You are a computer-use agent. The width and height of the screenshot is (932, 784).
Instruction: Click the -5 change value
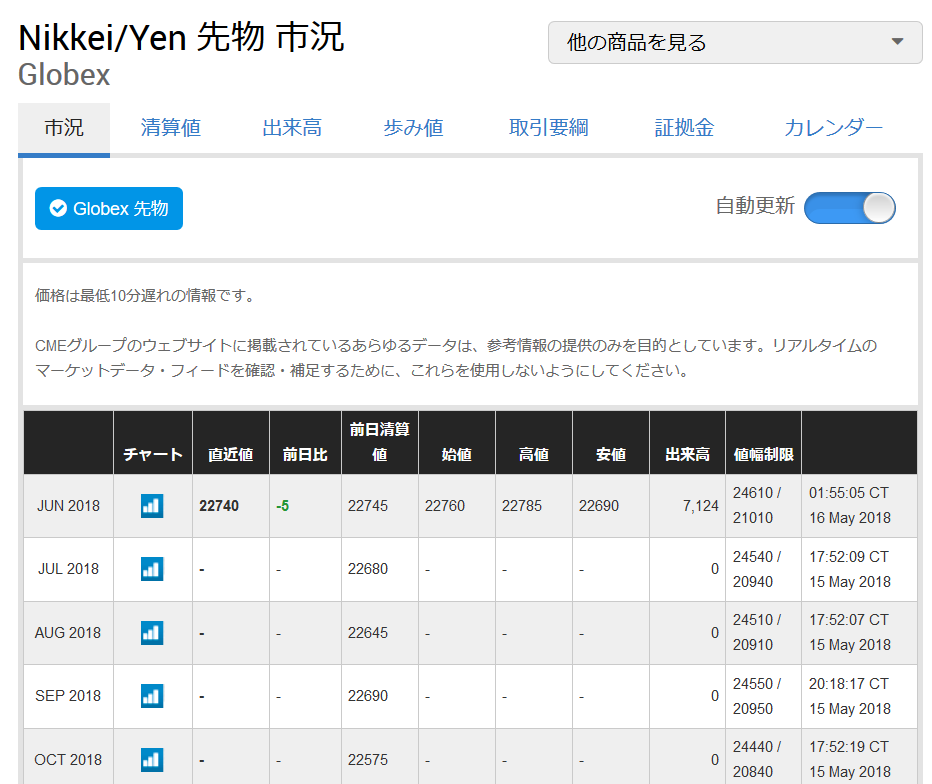pos(282,506)
